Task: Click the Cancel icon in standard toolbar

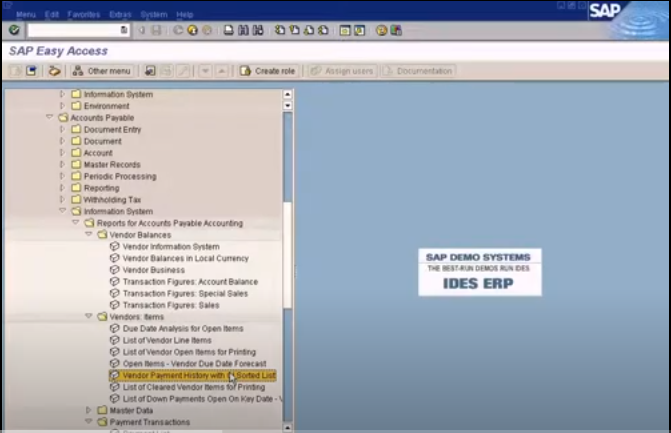Action: [x=207, y=30]
